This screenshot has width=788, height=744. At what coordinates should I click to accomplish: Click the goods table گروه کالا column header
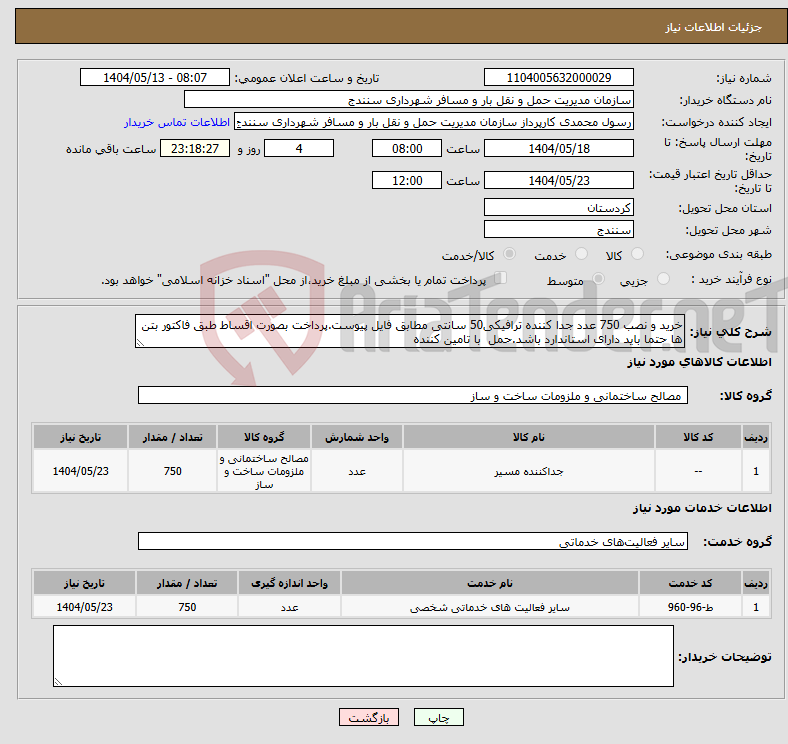tap(264, 437)
